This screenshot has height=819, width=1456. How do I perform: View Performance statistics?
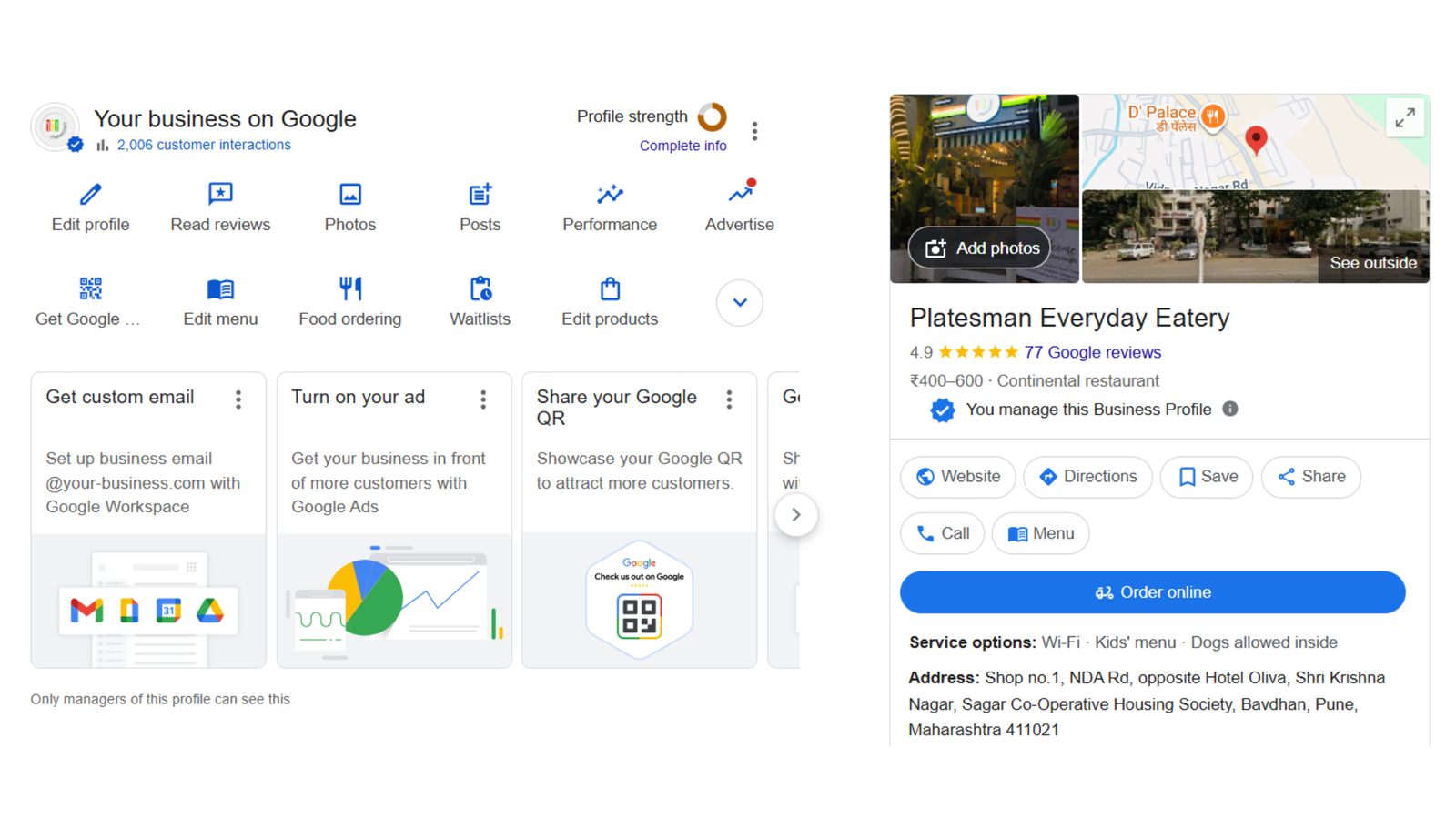tap(609, 194)
